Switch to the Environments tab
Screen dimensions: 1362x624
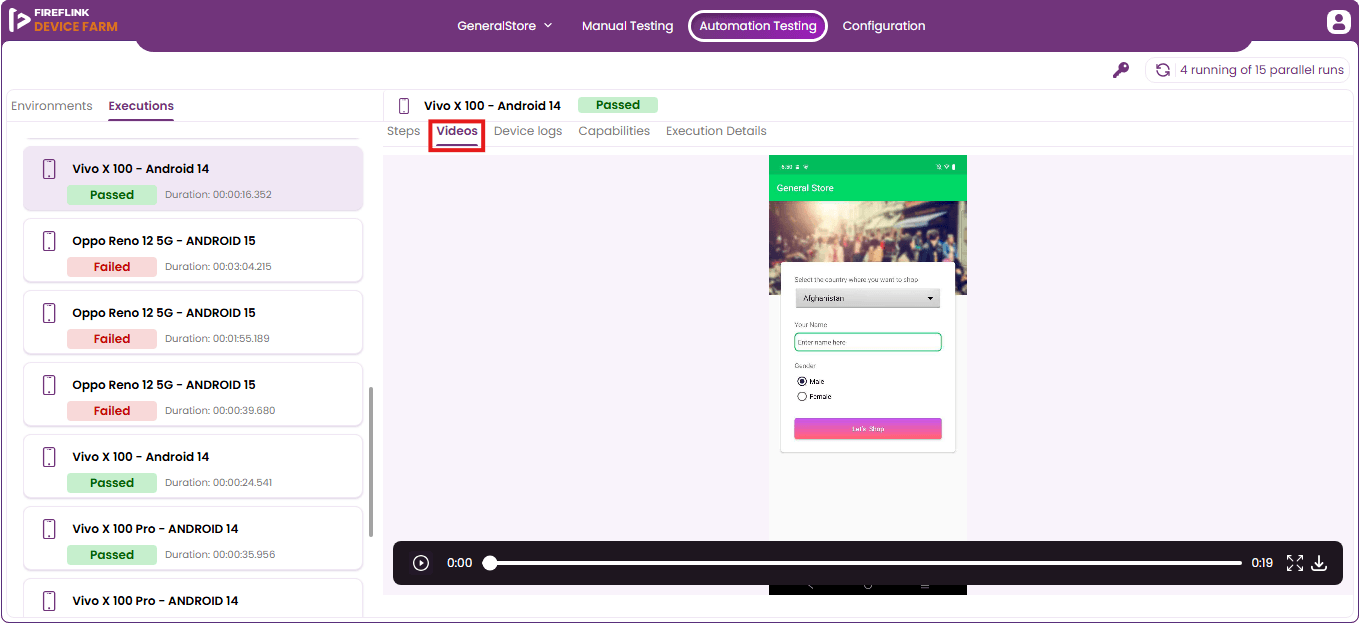click(52, 106)
